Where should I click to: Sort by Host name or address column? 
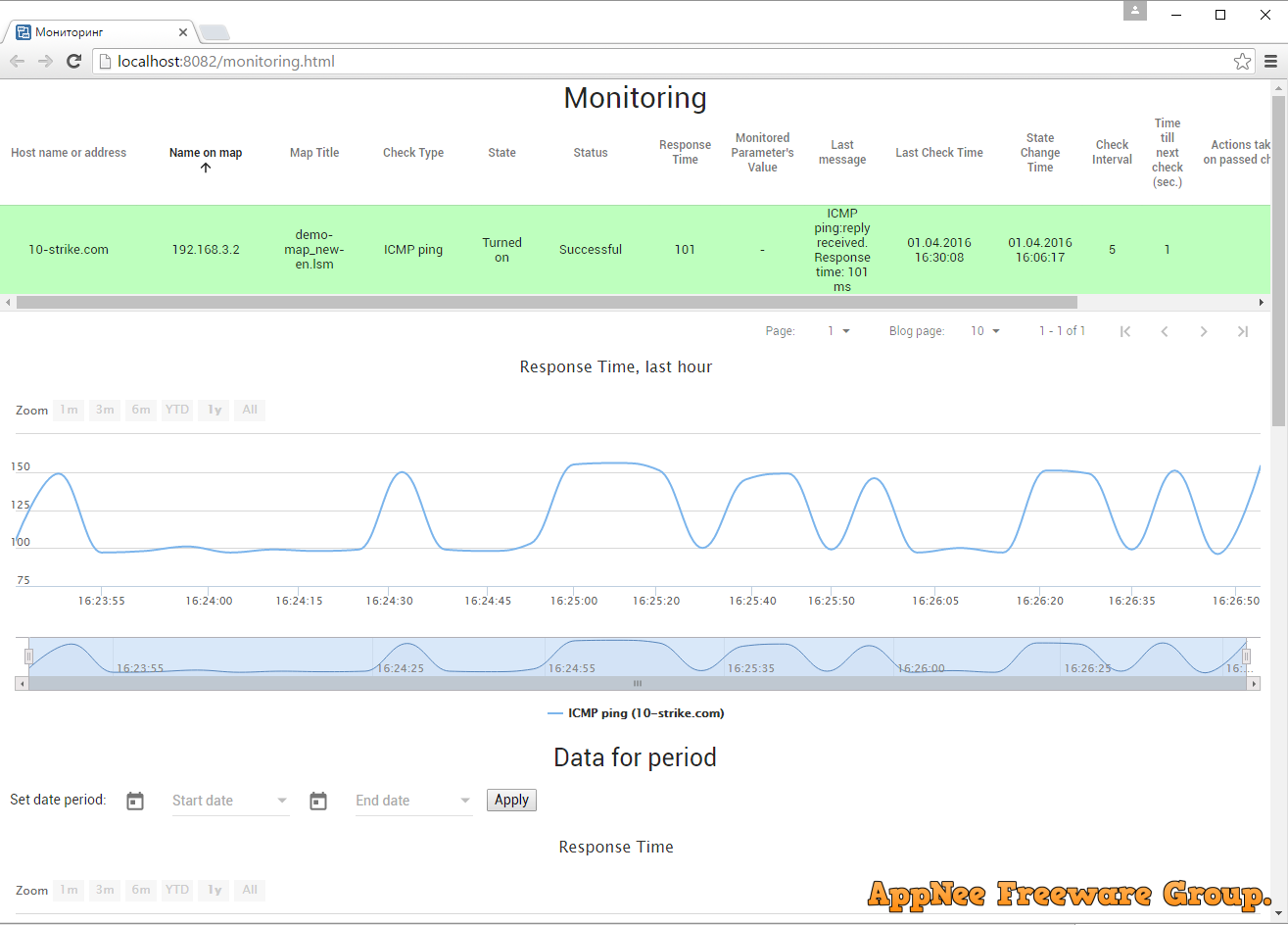(x=69, y=153)
